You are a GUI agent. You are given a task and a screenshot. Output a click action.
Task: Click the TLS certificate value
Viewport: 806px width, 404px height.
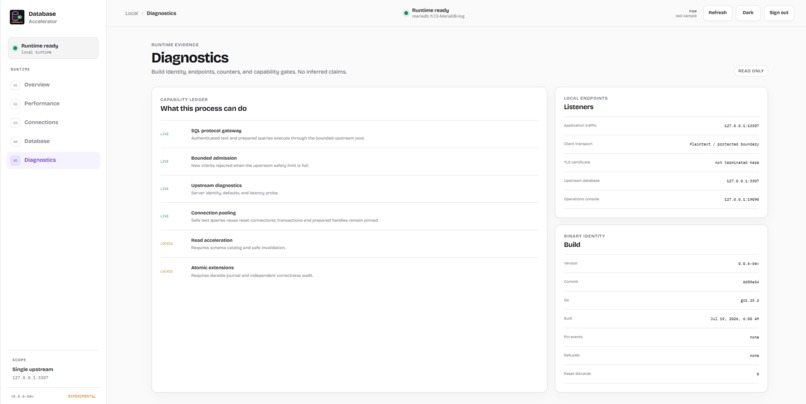pyautogui.click(x=737, y=163)
